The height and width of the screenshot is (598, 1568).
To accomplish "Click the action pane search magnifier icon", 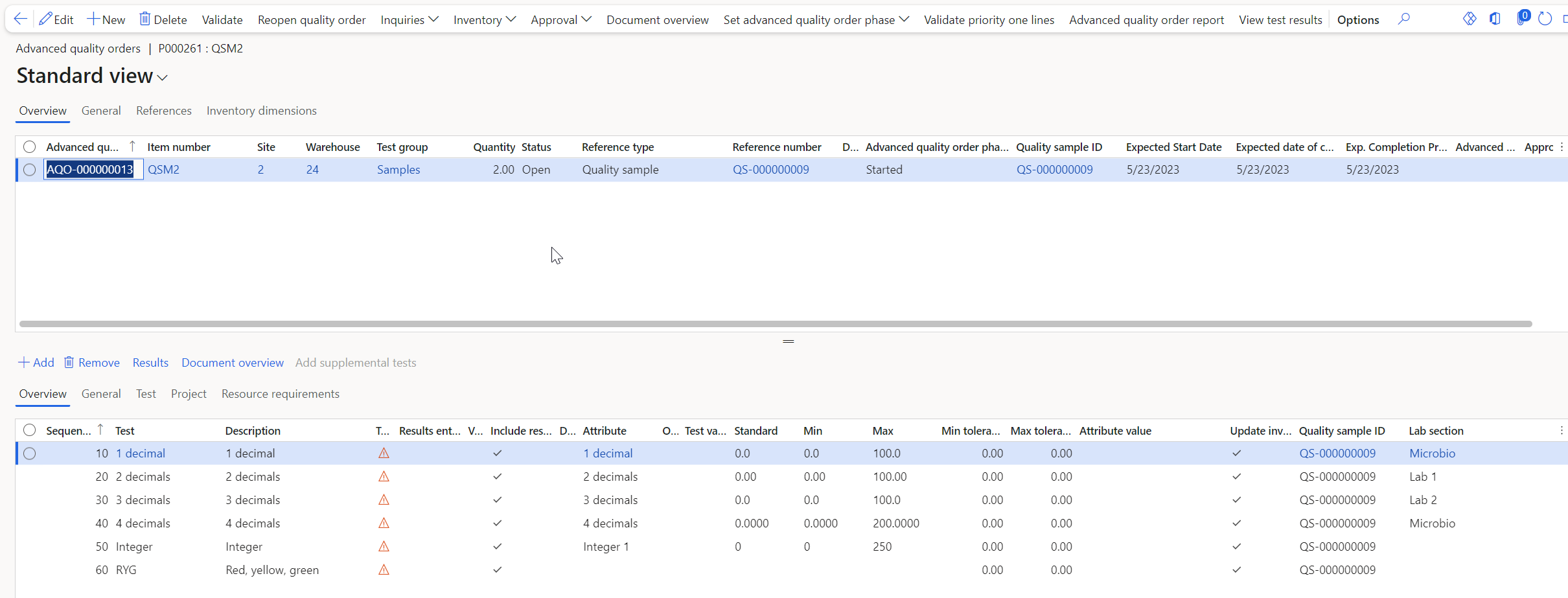I will click(x=1403, y=19).
